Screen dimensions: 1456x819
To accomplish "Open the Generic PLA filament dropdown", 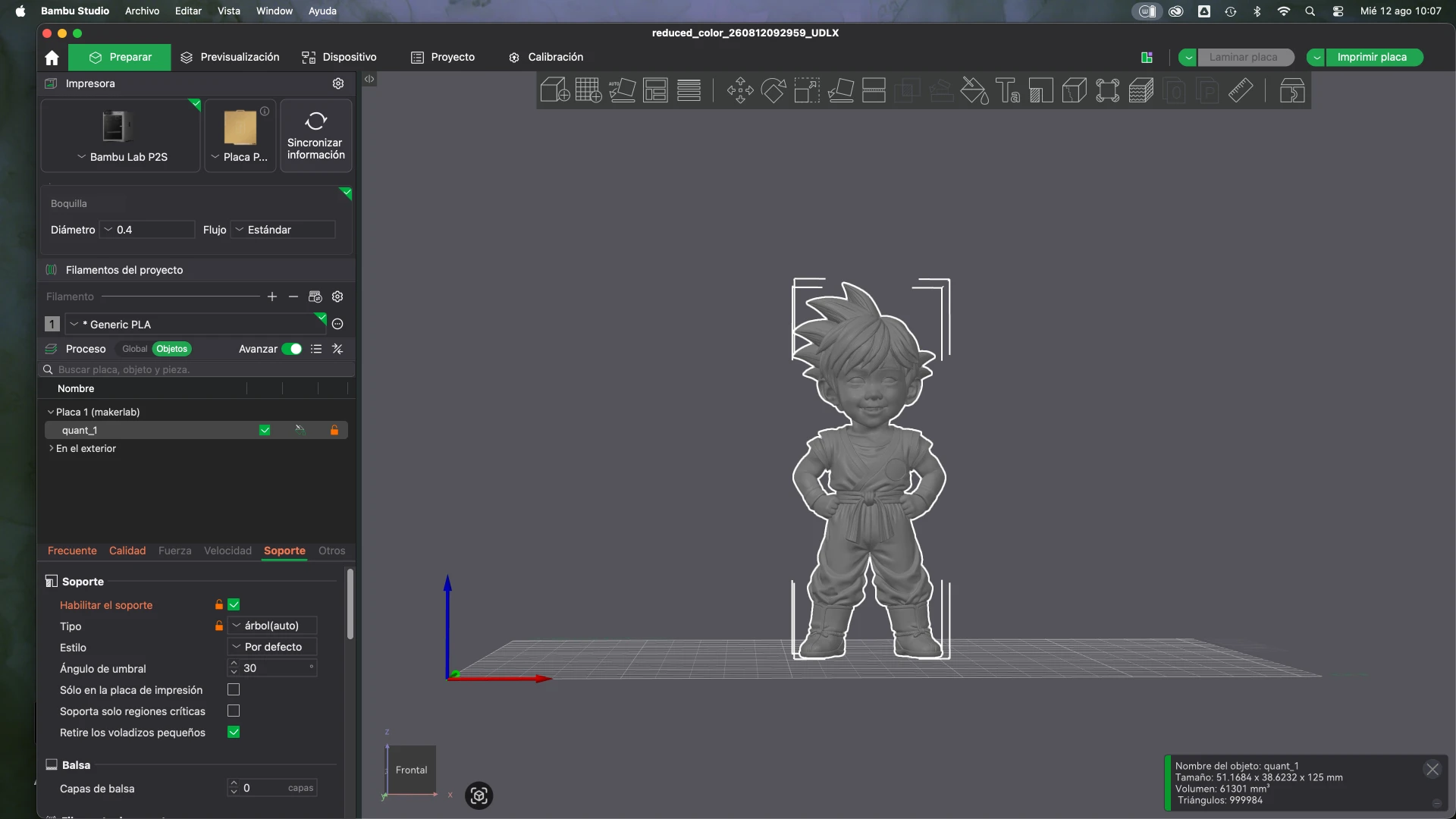I will point(196,324).
